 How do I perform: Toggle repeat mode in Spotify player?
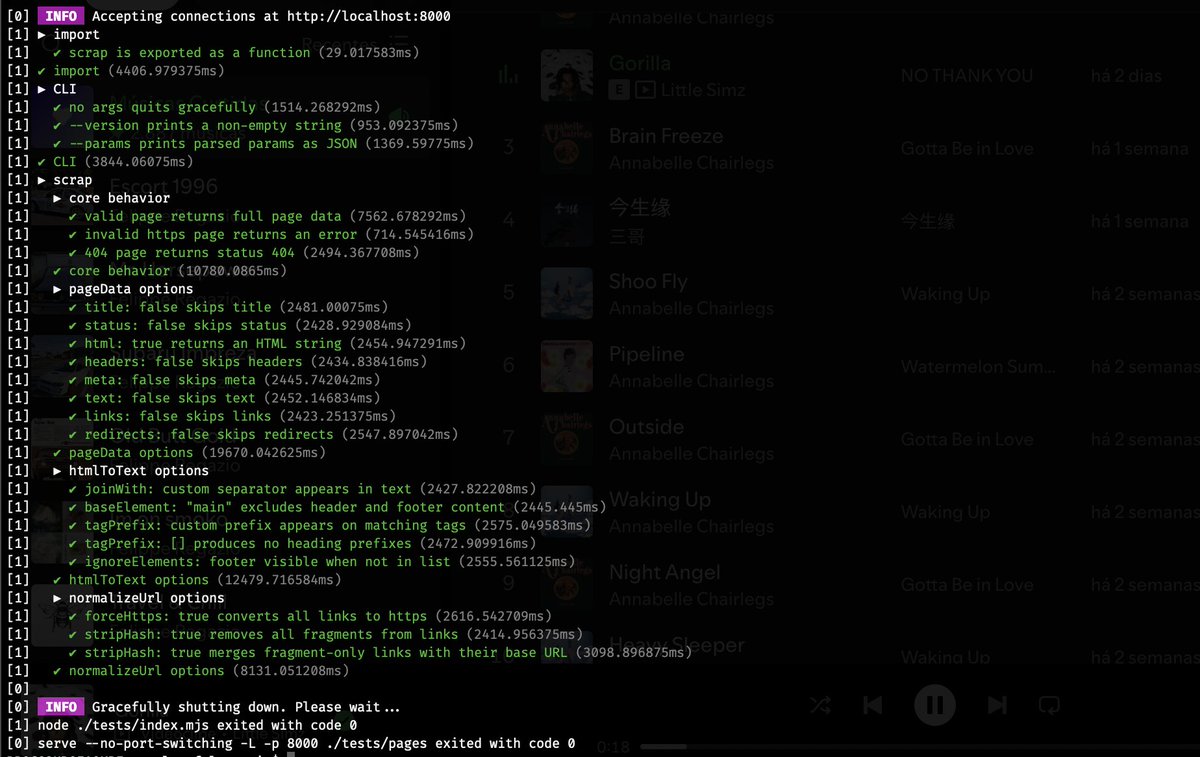pyautogui.click(x=1049, y=705)
